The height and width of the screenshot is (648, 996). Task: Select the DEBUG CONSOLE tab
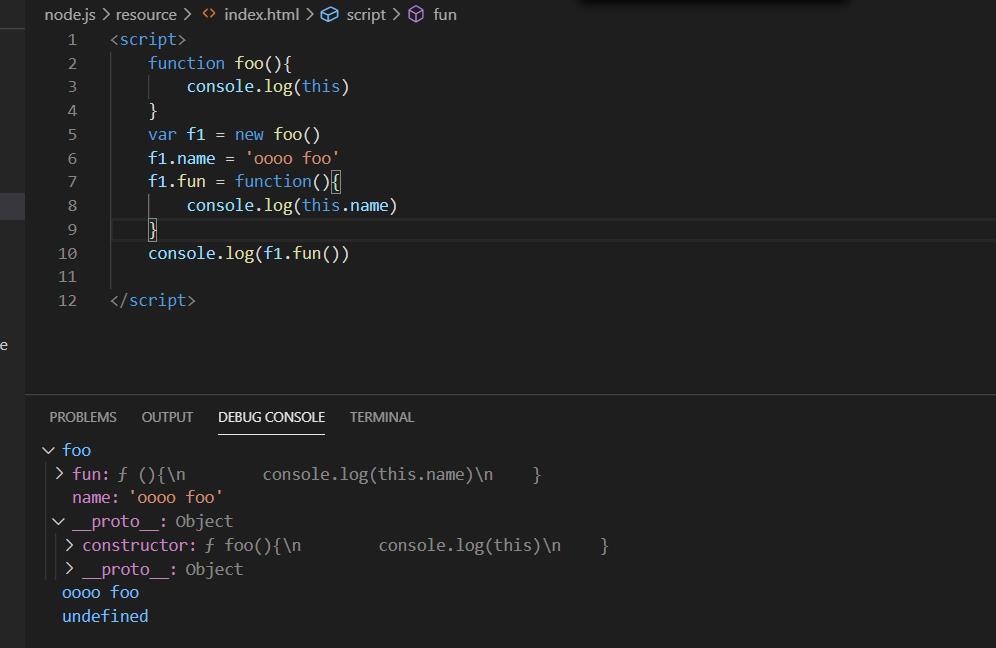pos(271,417)
